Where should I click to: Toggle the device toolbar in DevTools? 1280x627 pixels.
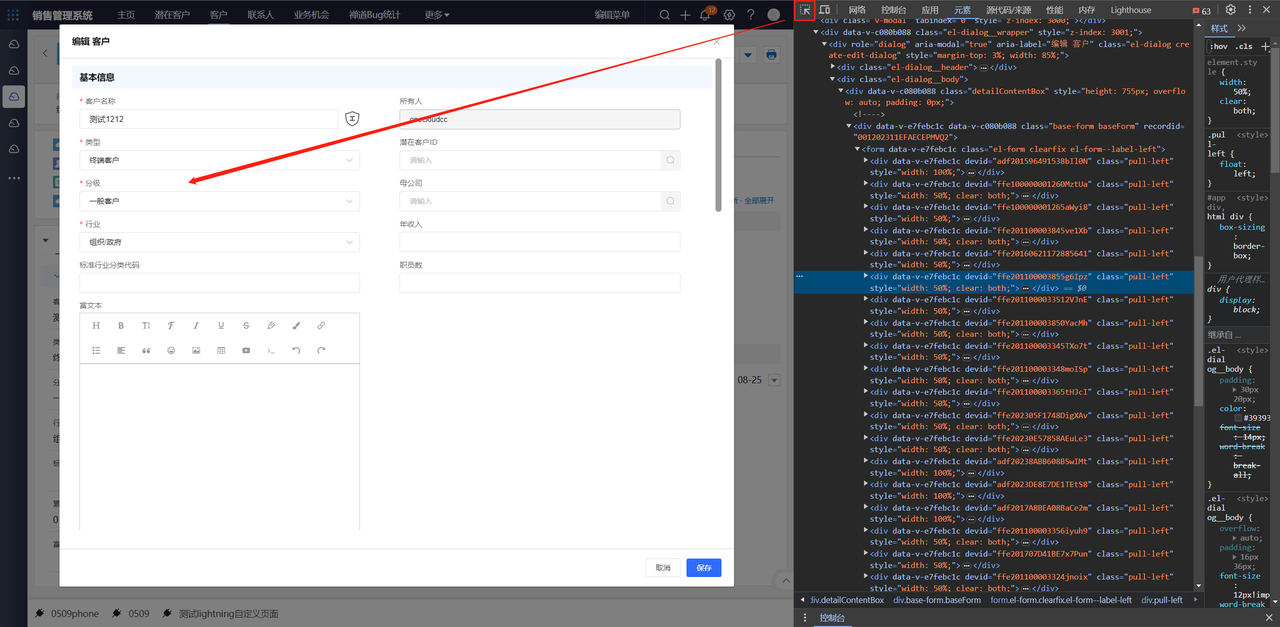(826, 10)
